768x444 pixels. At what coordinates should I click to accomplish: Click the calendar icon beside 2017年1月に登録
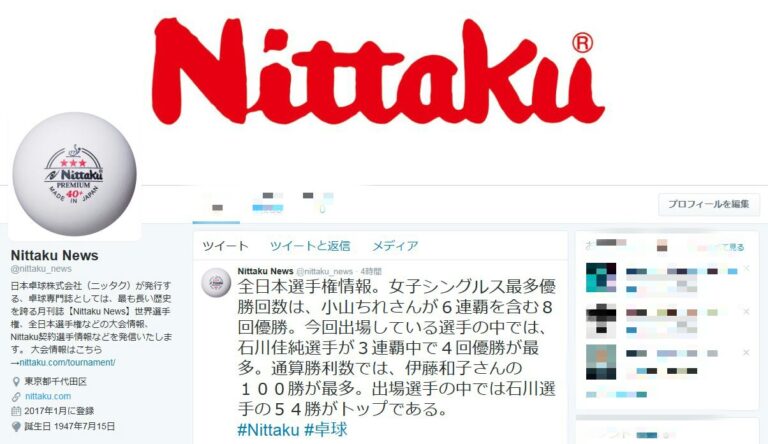pos(16,411)
